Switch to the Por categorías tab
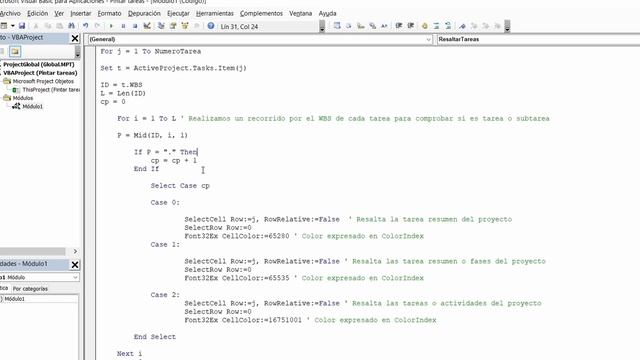Viewport: 640px width, 360px height. 30,289
